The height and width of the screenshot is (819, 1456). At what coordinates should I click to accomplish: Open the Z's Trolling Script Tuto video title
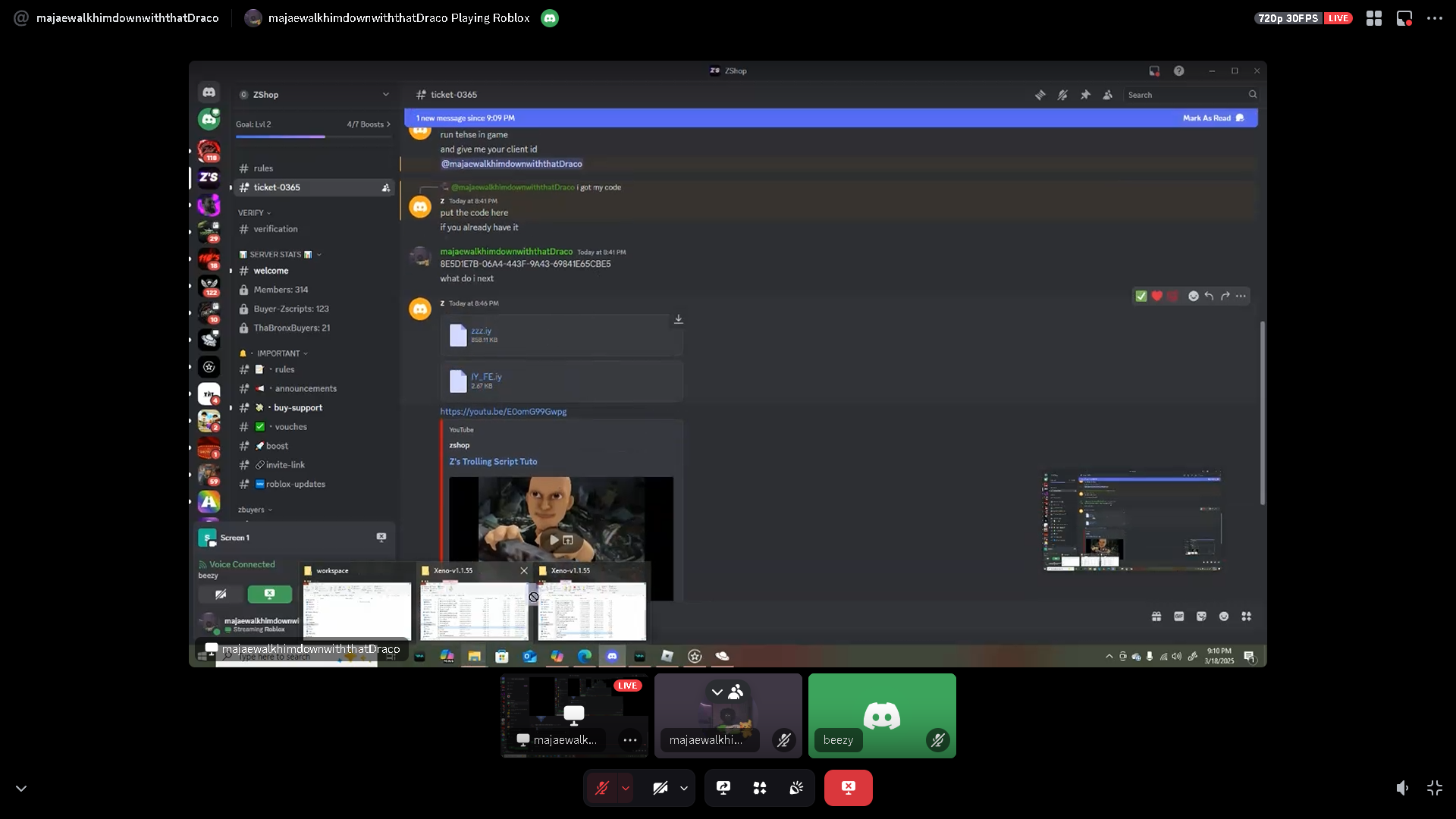493,462
